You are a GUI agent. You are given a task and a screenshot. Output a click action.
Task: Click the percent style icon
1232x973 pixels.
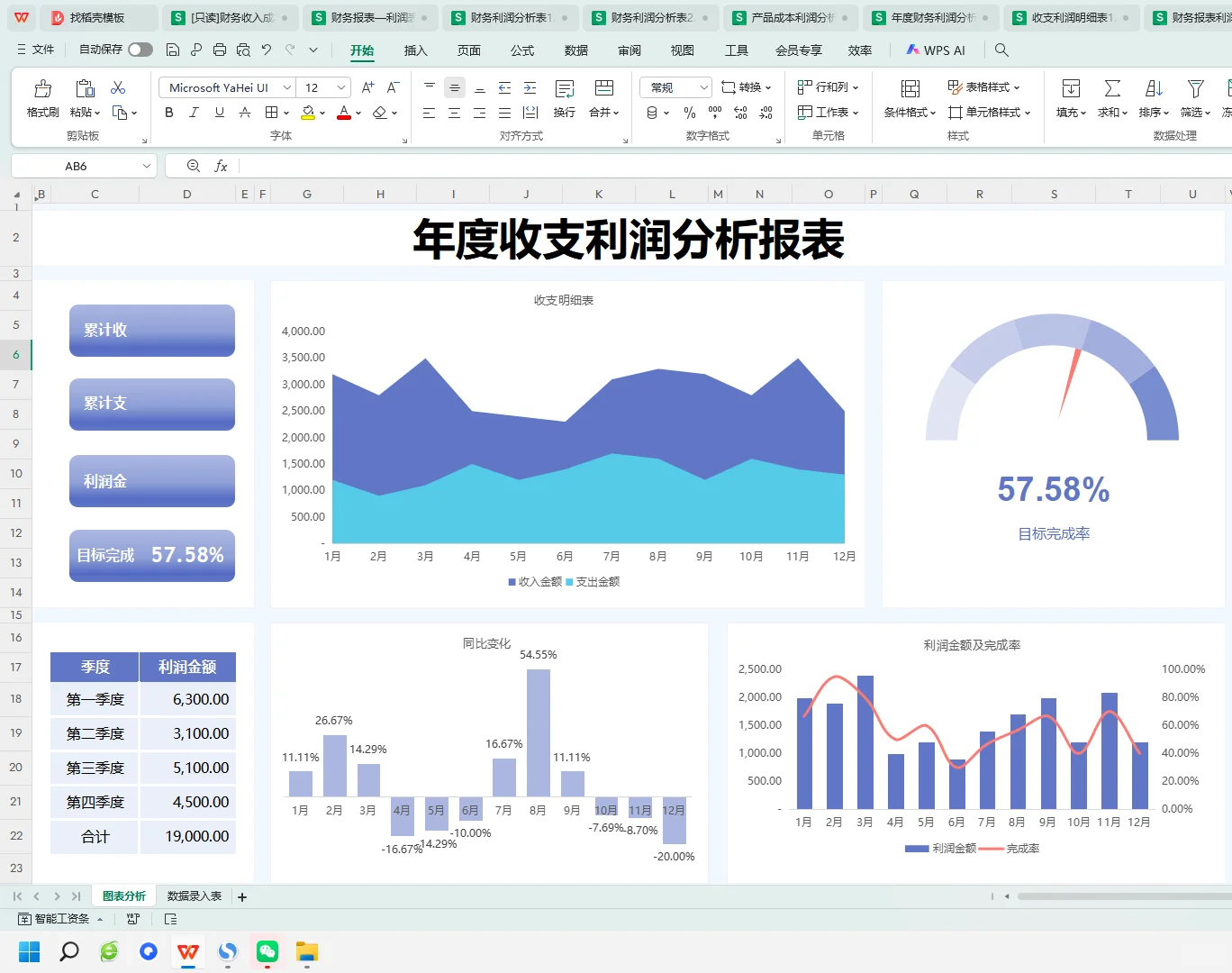point(690,113)
